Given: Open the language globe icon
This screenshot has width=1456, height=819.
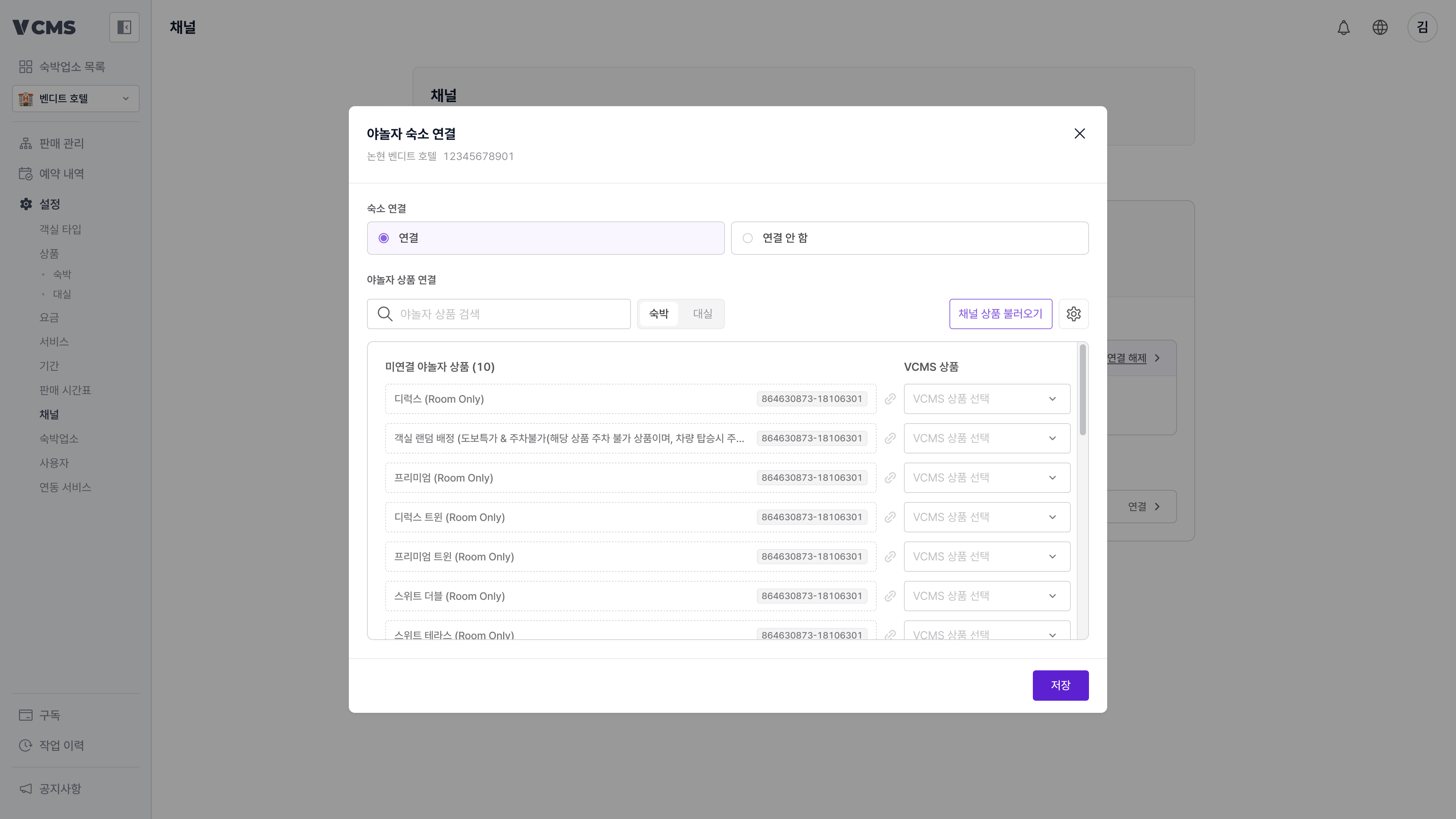Looking at the screenshot, I should coord(1380,27).
